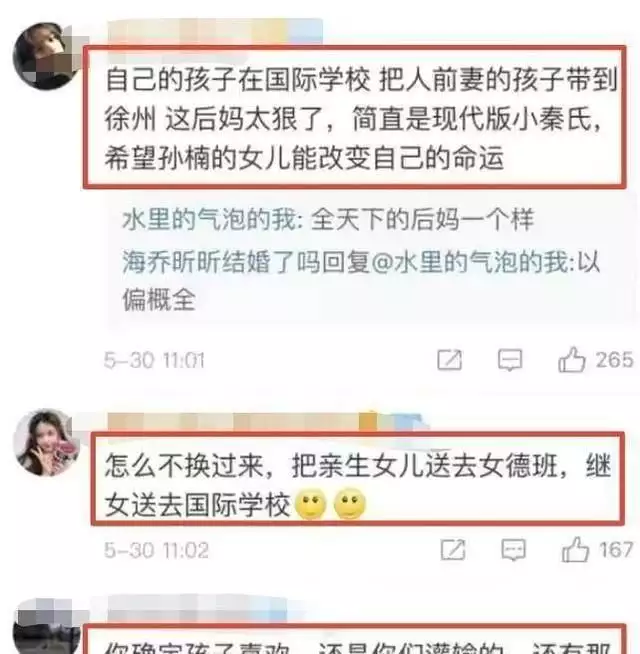The image size is (640, 654).
Task: Share the 5-30 11:02 comment
Action: click(453, 549)
